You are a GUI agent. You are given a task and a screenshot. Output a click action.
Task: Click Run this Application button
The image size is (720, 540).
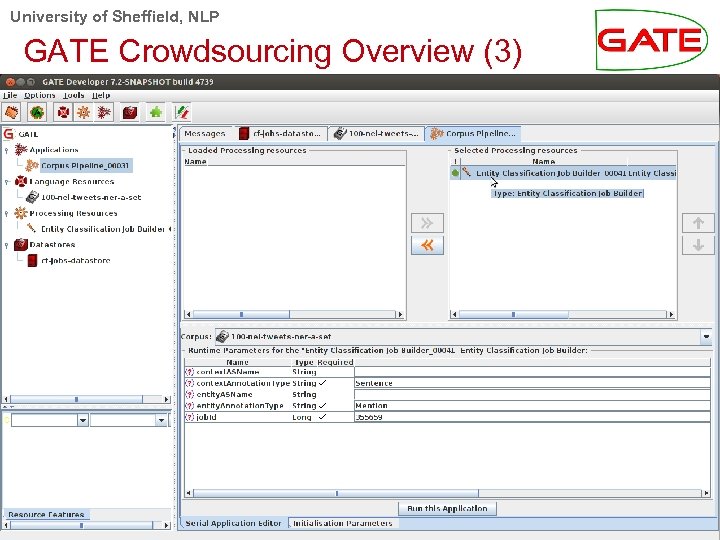pyautogui.click(x=447, y=508)
